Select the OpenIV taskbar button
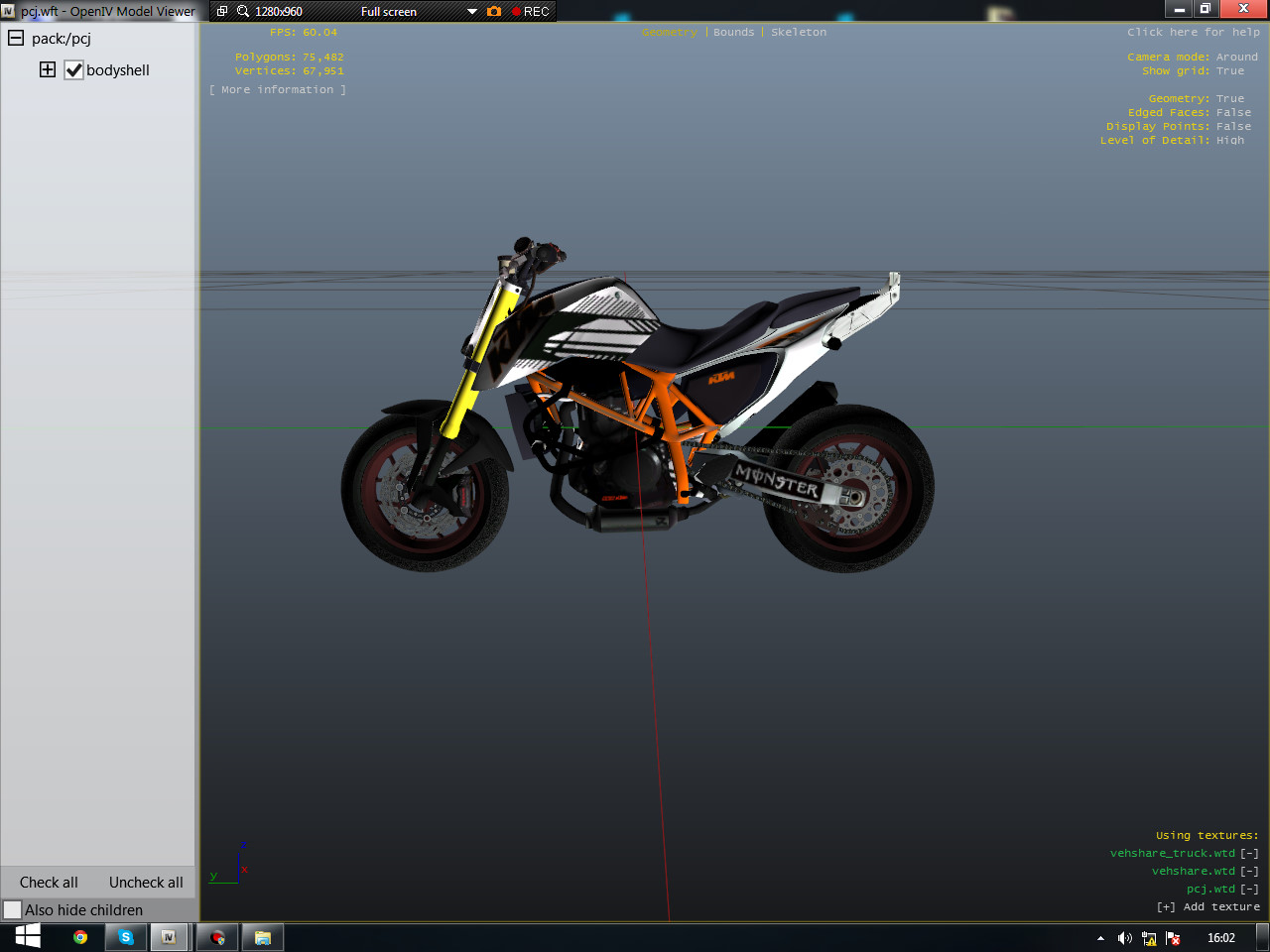This screenshot has height=952, width=1270. [170, 937]
